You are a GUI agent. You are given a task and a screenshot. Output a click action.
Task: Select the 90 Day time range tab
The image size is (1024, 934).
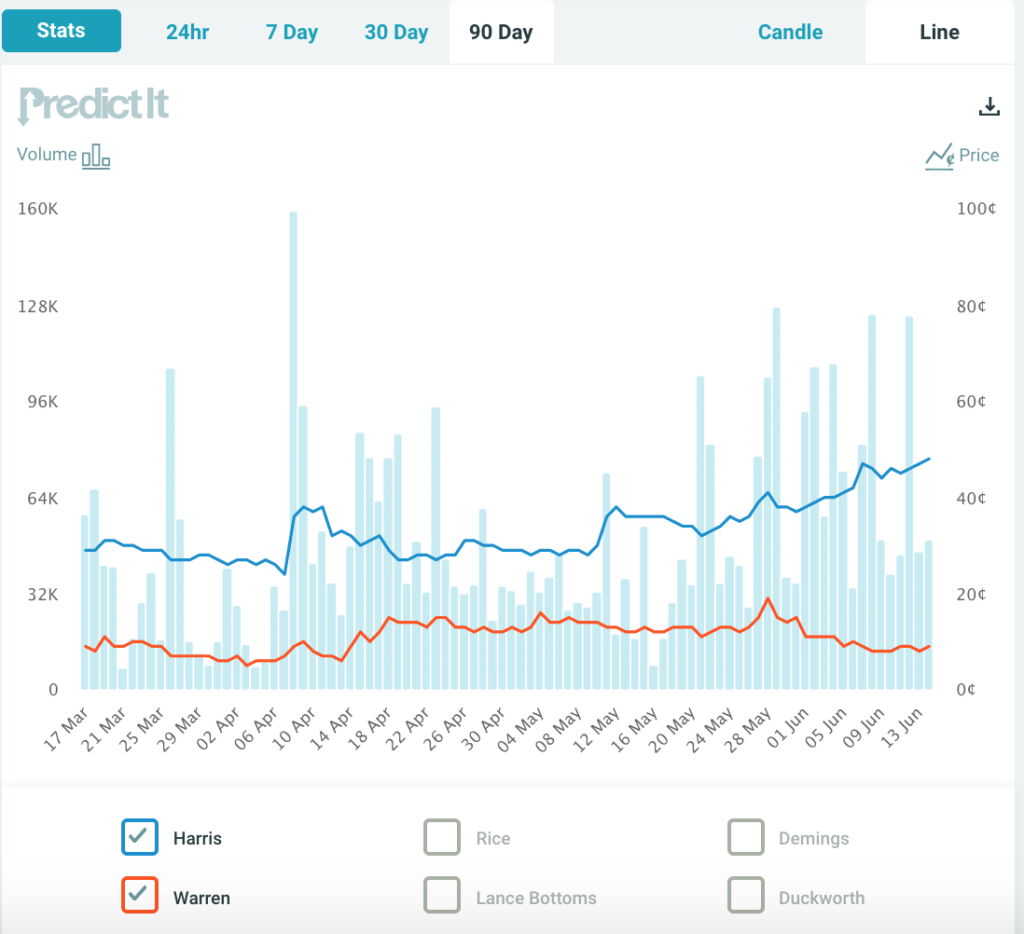[500, 31]
